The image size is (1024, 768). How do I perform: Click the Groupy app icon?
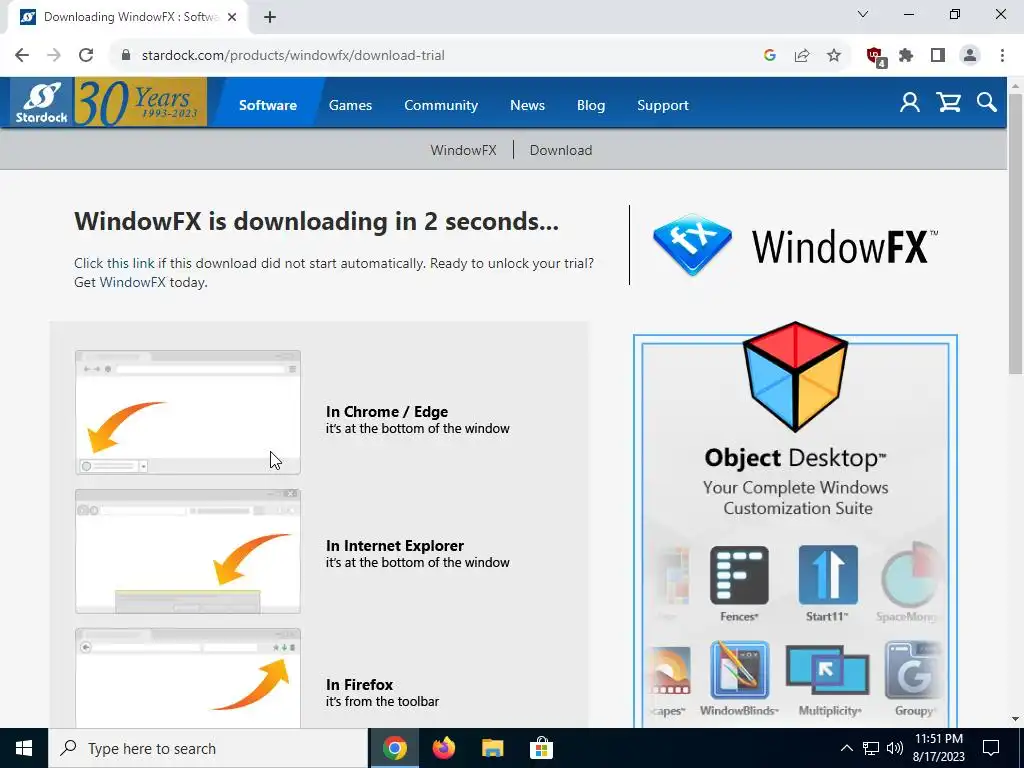pos(913,670)
